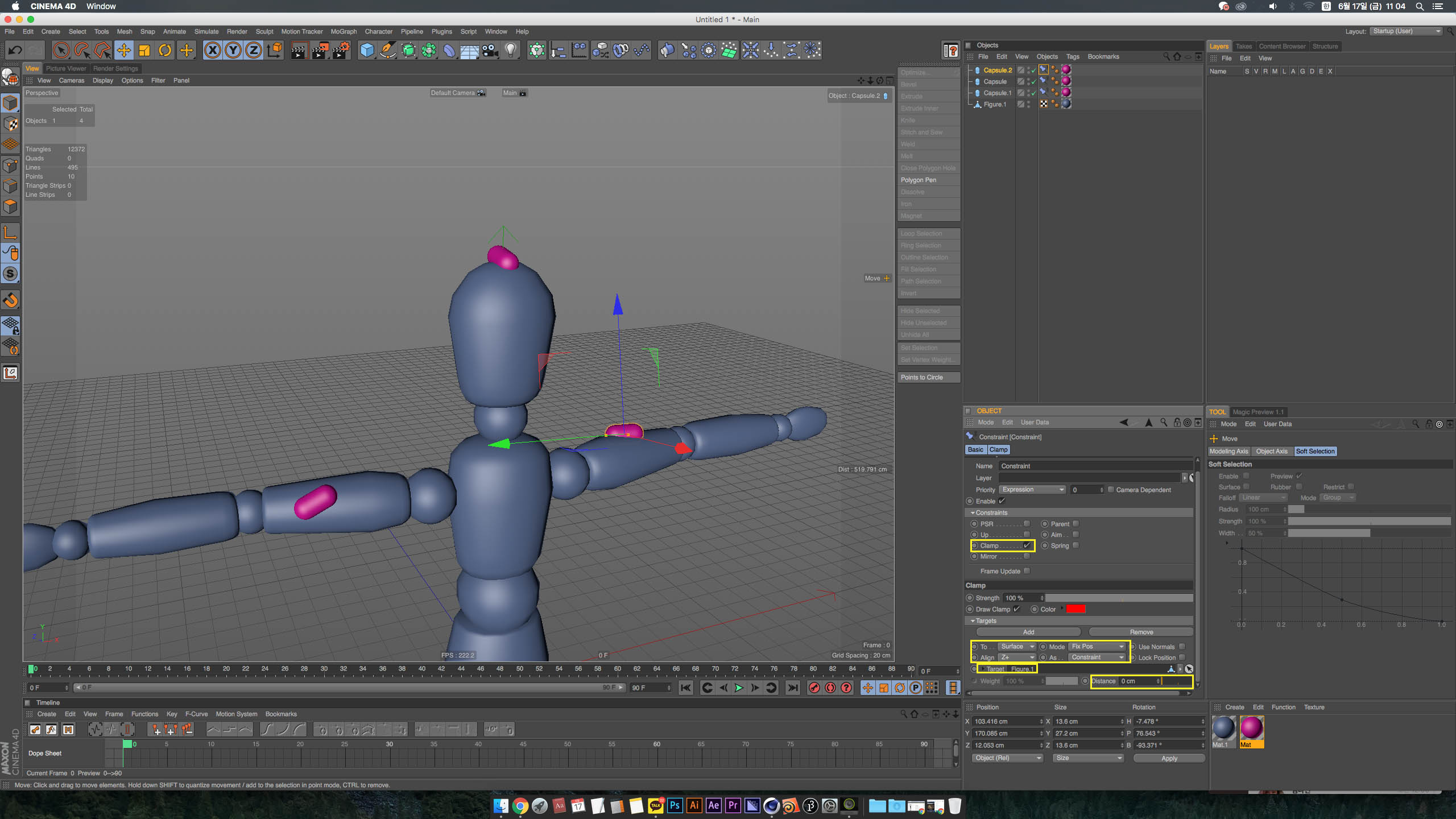Viewport: 1456px width, 819px height.
Task: Switch to the Basic tab in Attributes
Action: (975, 450)
